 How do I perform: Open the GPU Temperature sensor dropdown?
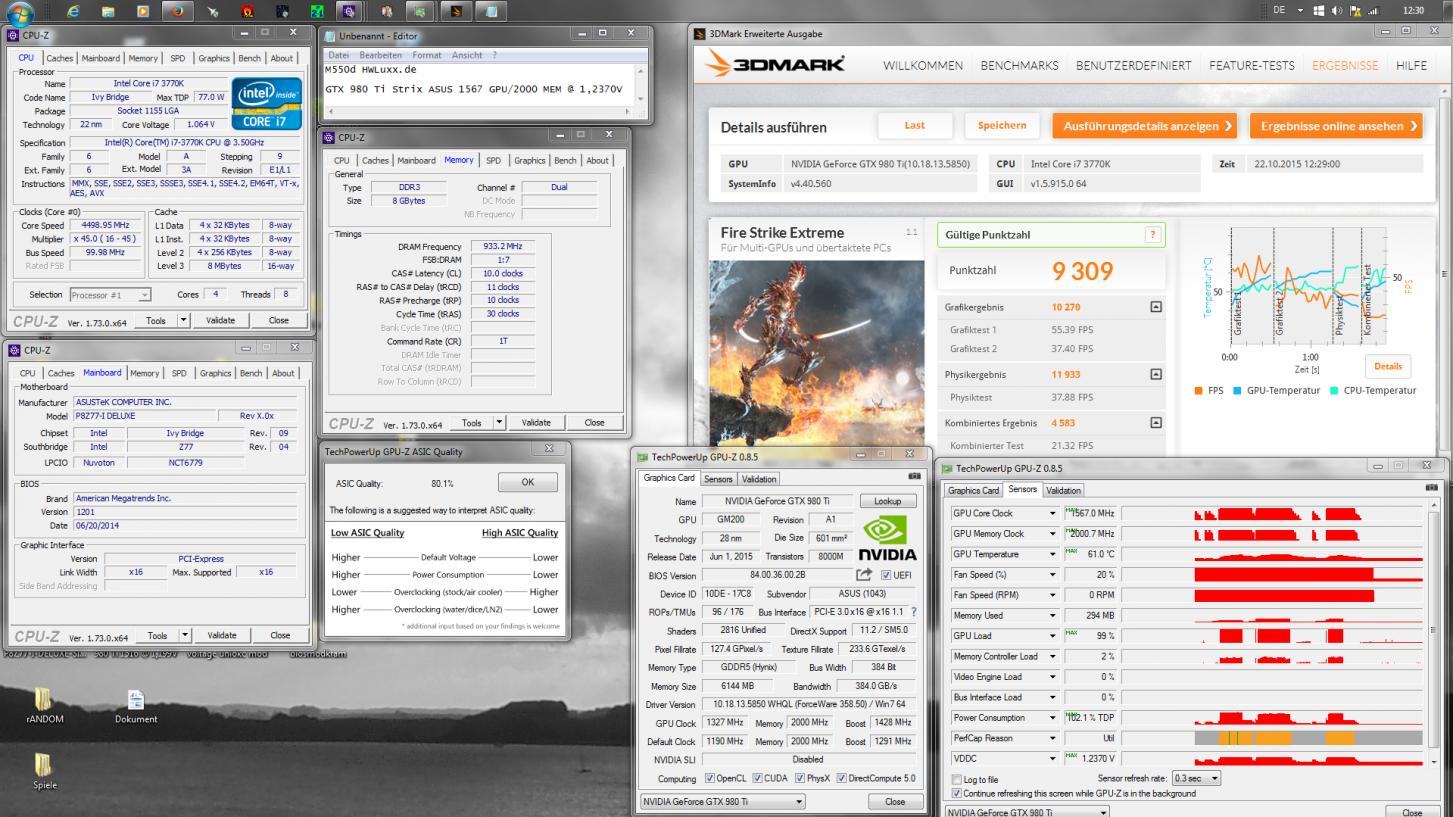(x=1053, y=555)
